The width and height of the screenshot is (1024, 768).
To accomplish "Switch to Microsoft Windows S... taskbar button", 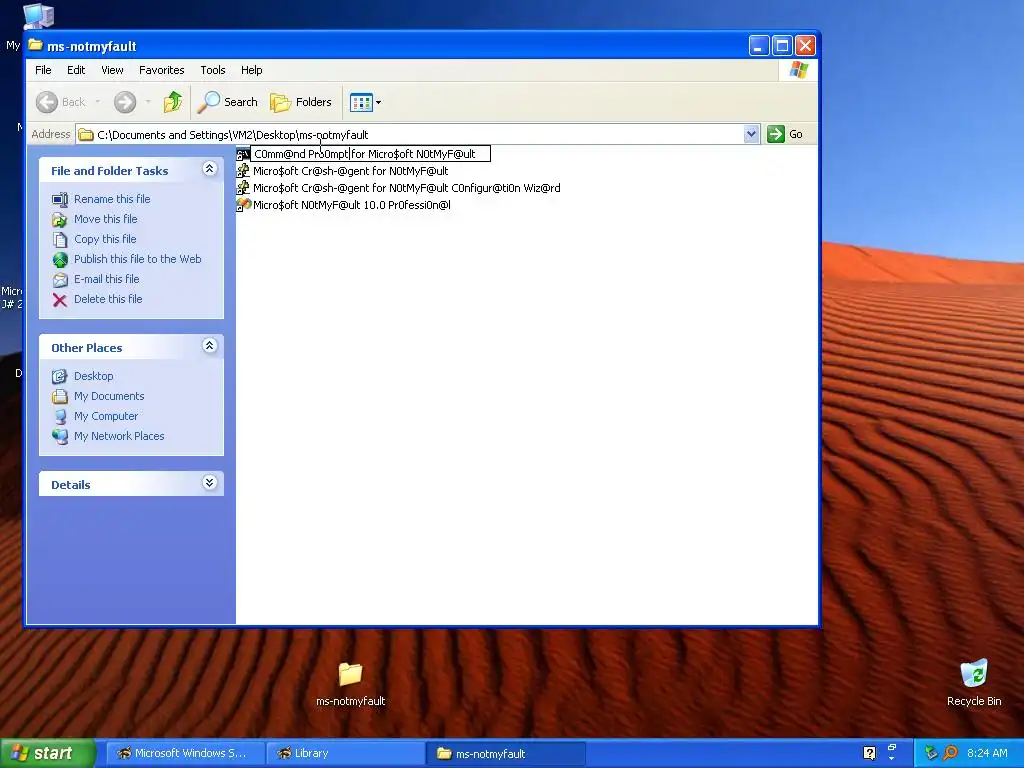I will tap(185, 753).
